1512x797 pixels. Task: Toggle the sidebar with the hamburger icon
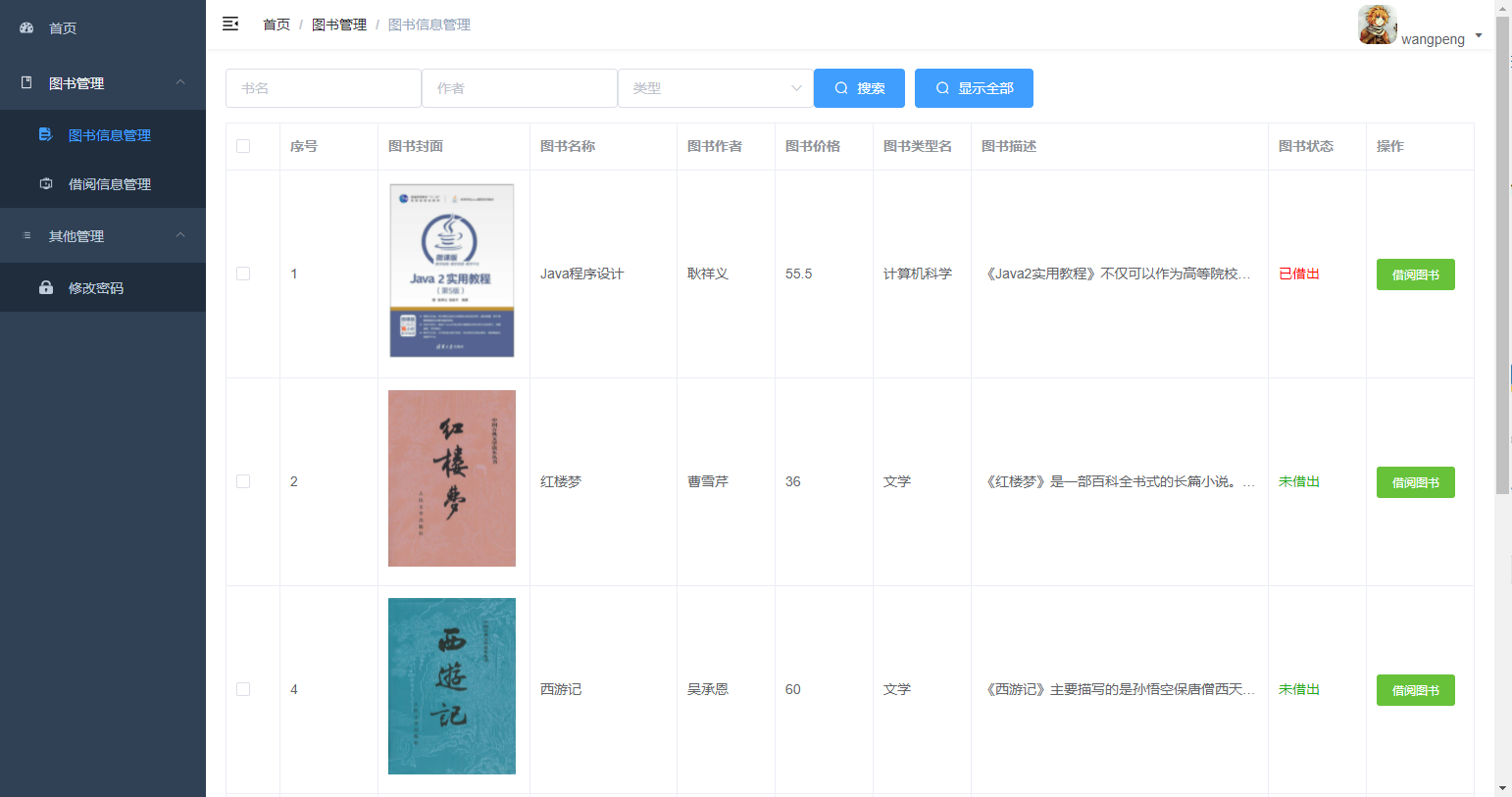point(230,24)
